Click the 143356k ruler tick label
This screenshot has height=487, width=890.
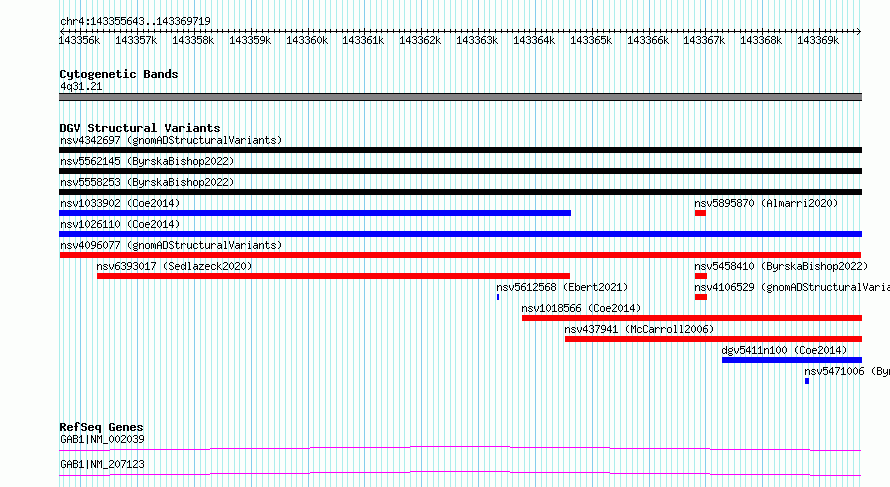79,40
